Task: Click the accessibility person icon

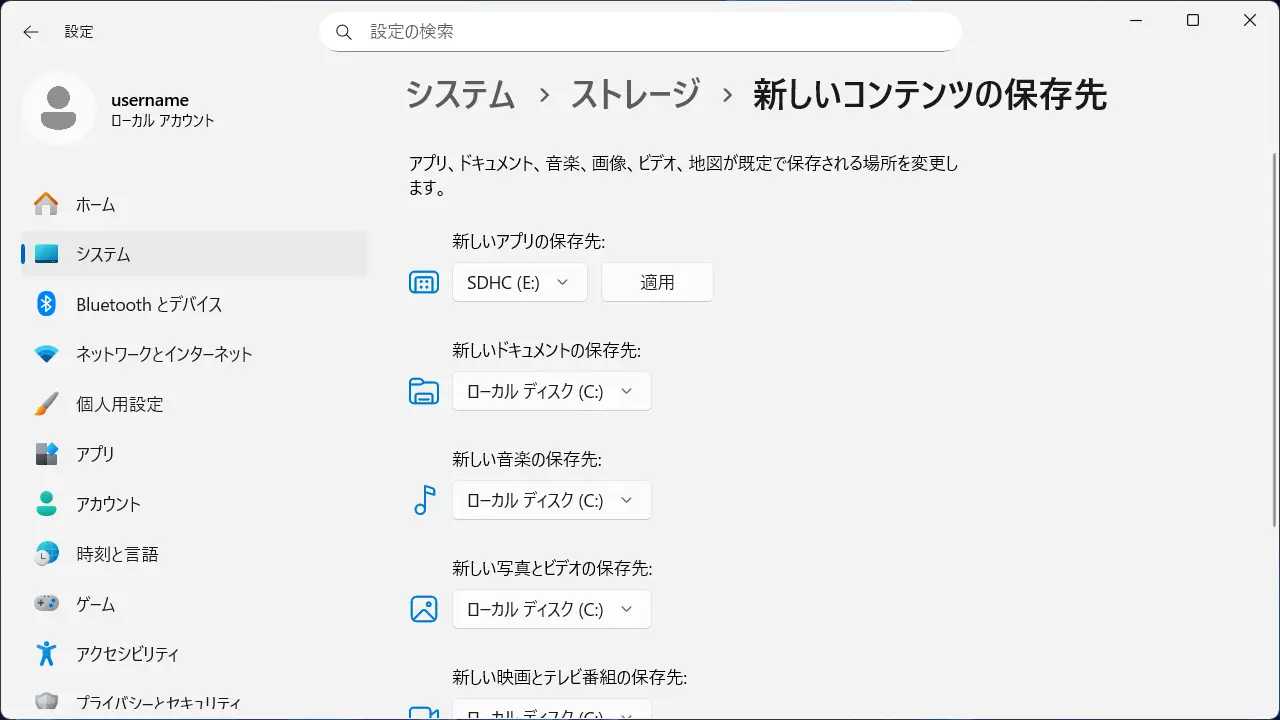Action: [x=46, y=654]
